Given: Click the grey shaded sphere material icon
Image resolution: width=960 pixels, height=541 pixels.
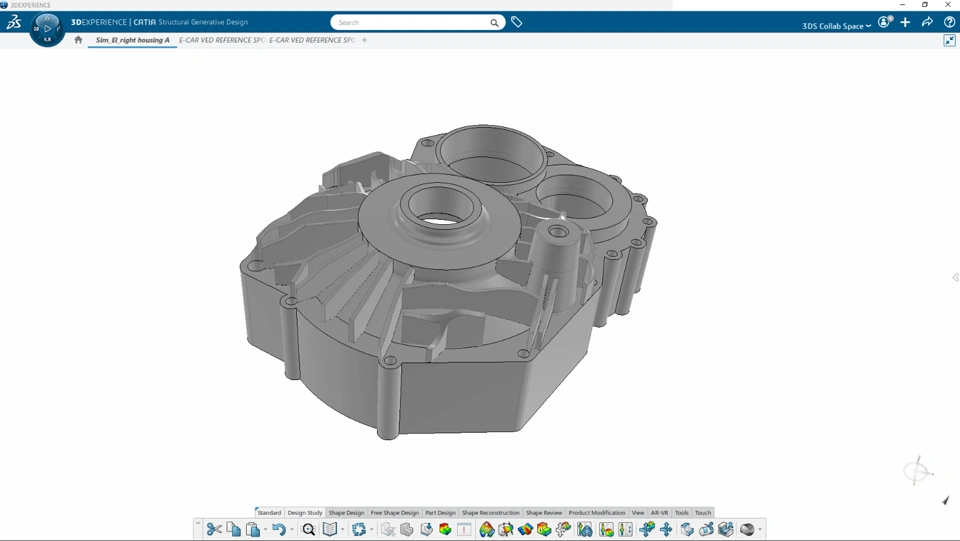Looking at the screenshot, I should pos(747,529).
